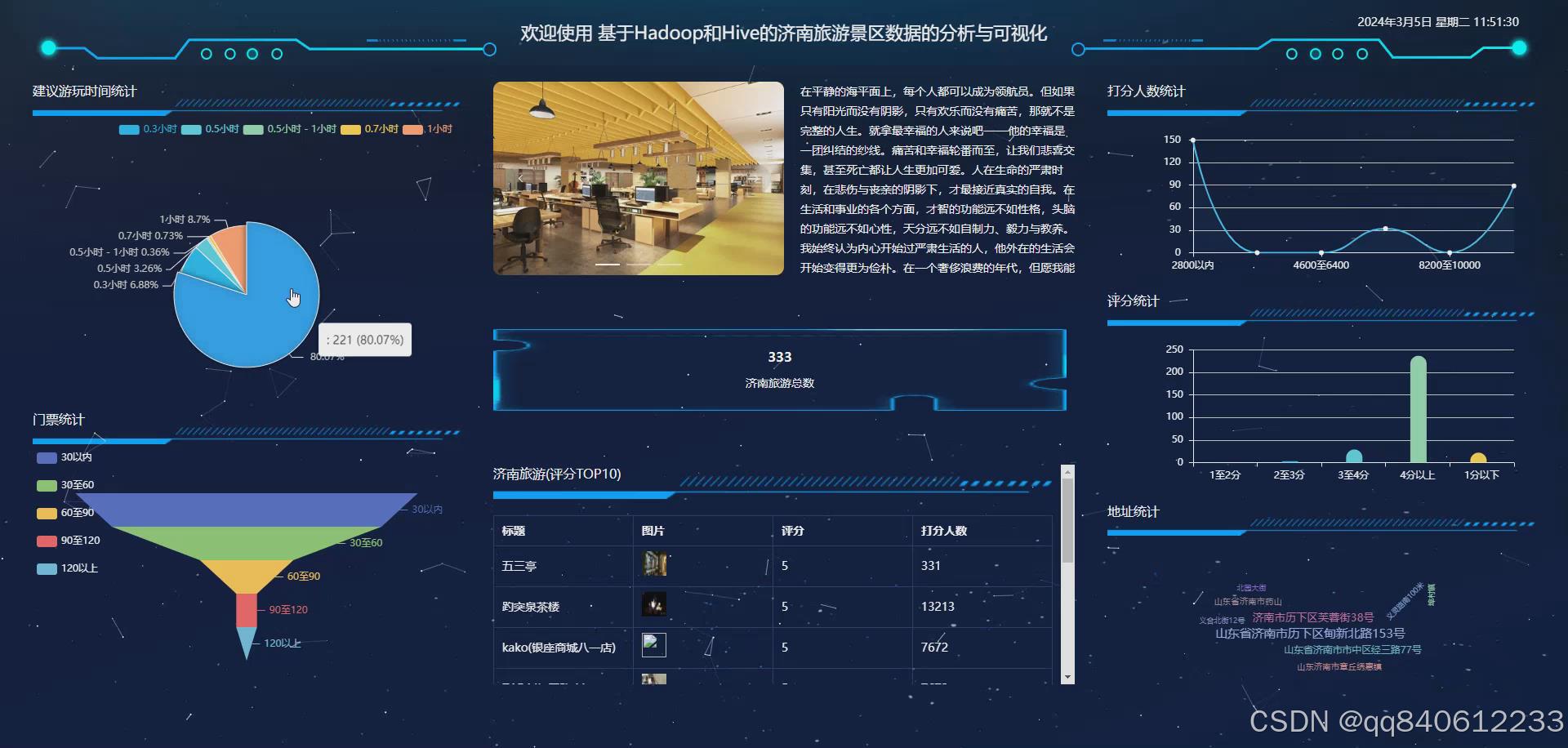The height and width of the screenshot is (748, 1568).
Task: Click the 13213 rating count cell
Action: tap(982, 607)
